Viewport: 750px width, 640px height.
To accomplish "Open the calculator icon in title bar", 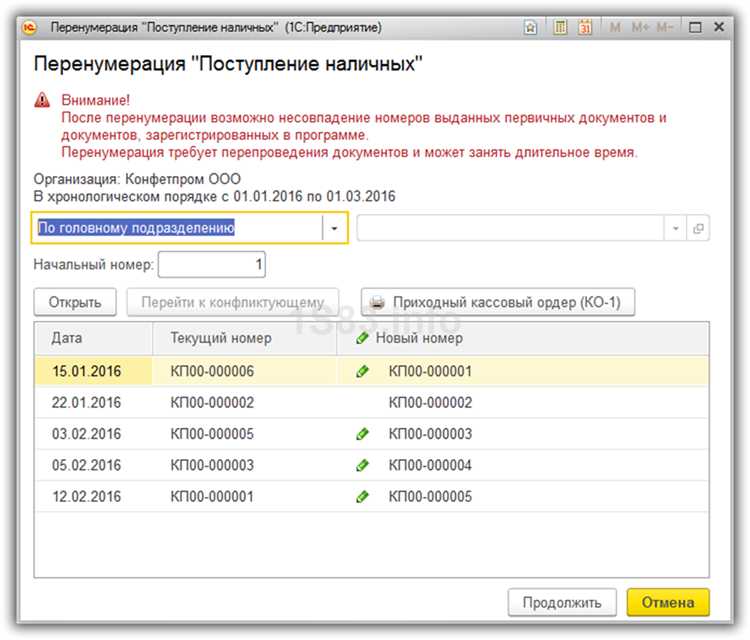I will [560, 27].
